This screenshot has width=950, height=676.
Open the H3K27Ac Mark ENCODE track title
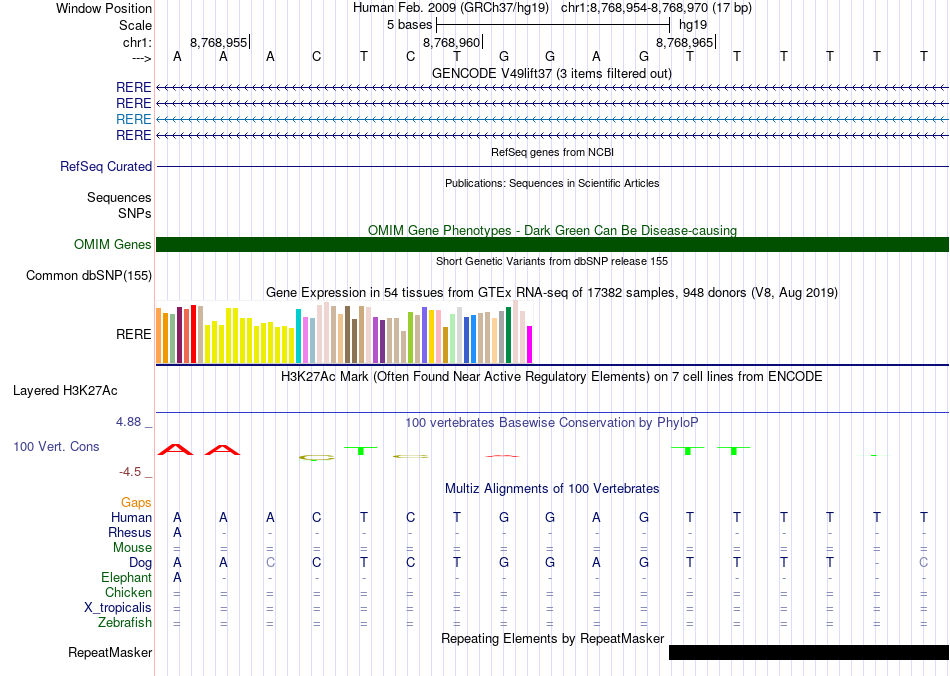pos(552,376)
